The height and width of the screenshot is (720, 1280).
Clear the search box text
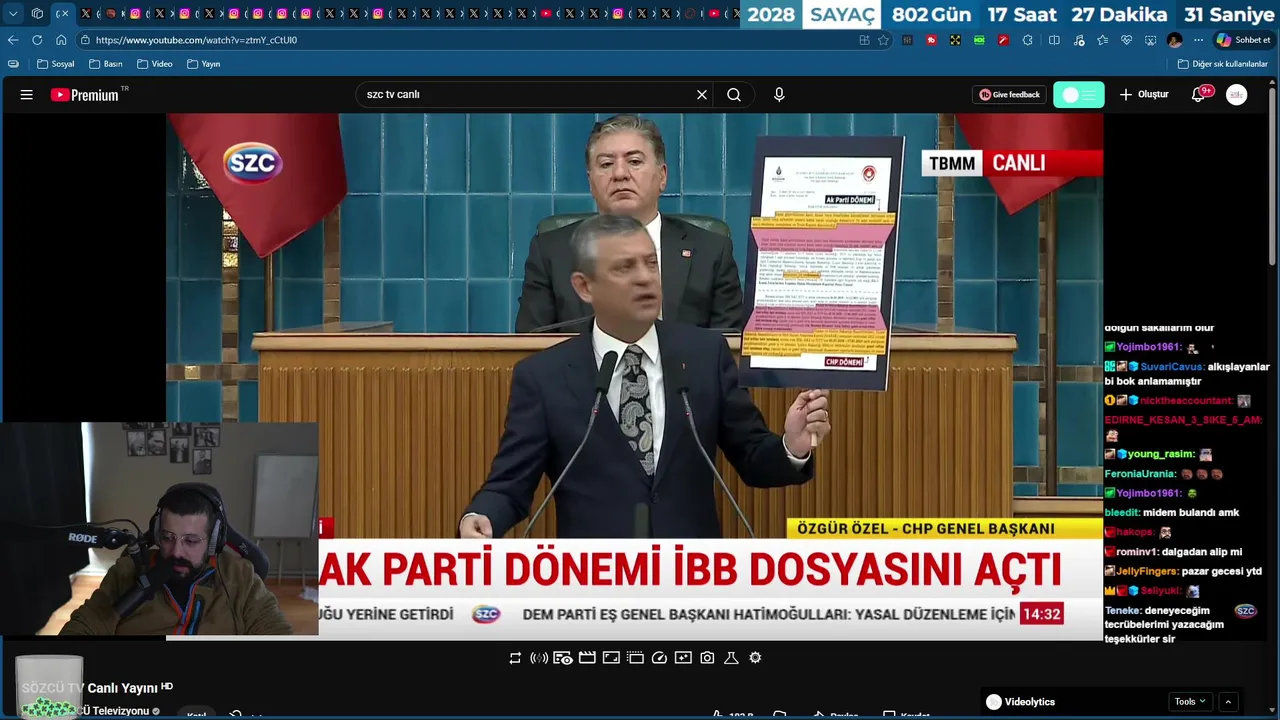pos(702,95)
